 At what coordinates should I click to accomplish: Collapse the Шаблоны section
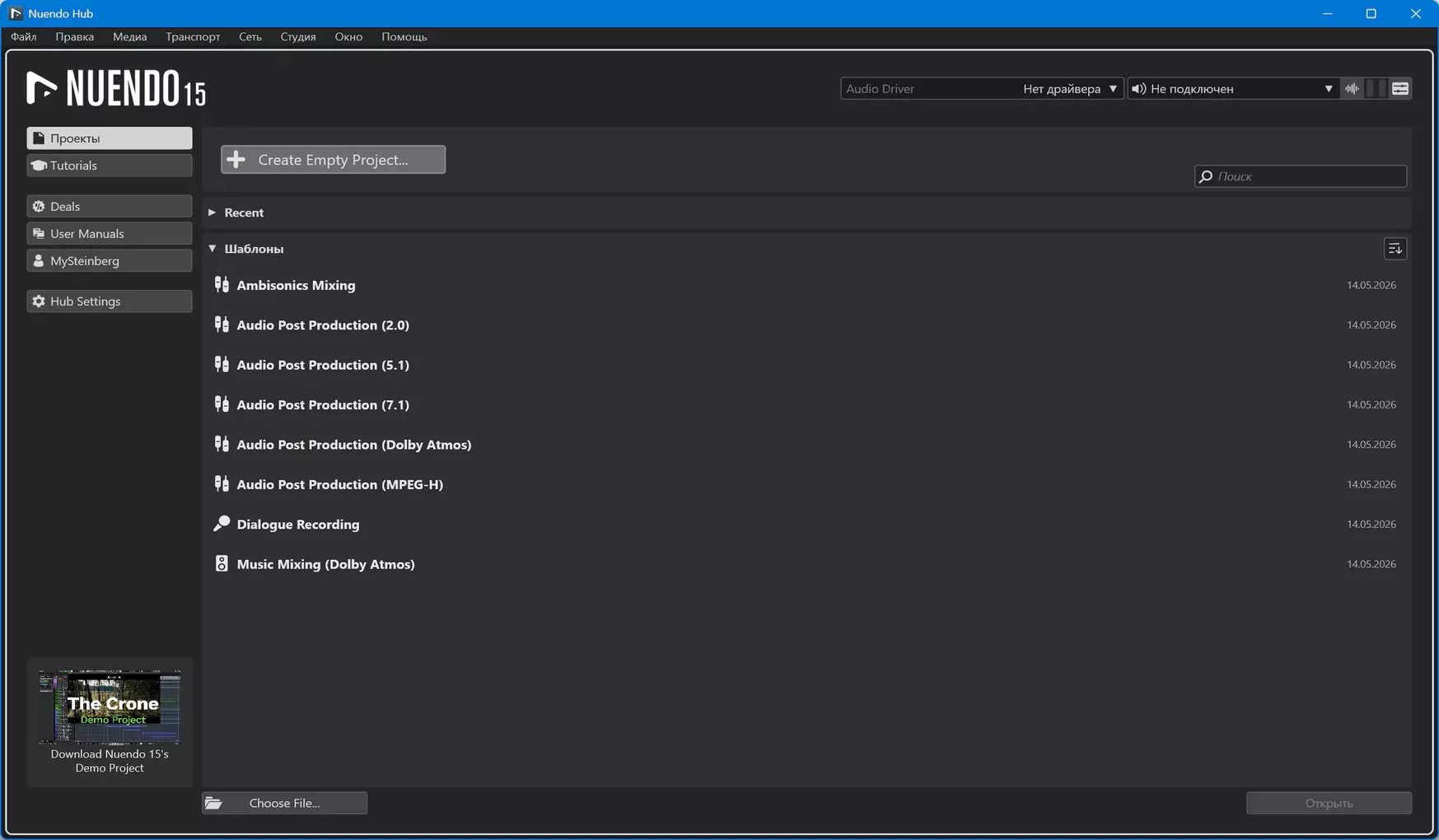coord(212,248)
